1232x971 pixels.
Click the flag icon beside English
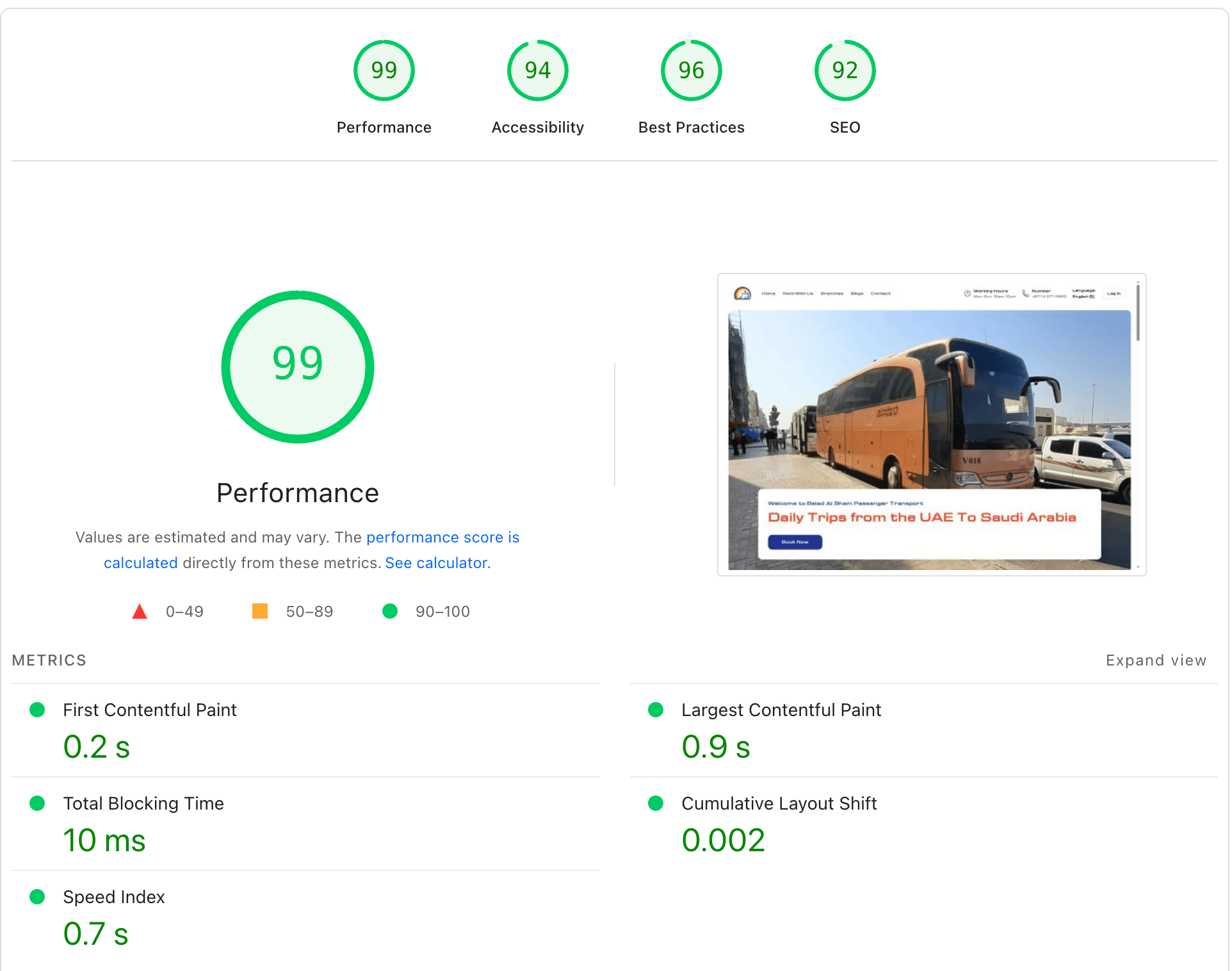pos(1093,296)
